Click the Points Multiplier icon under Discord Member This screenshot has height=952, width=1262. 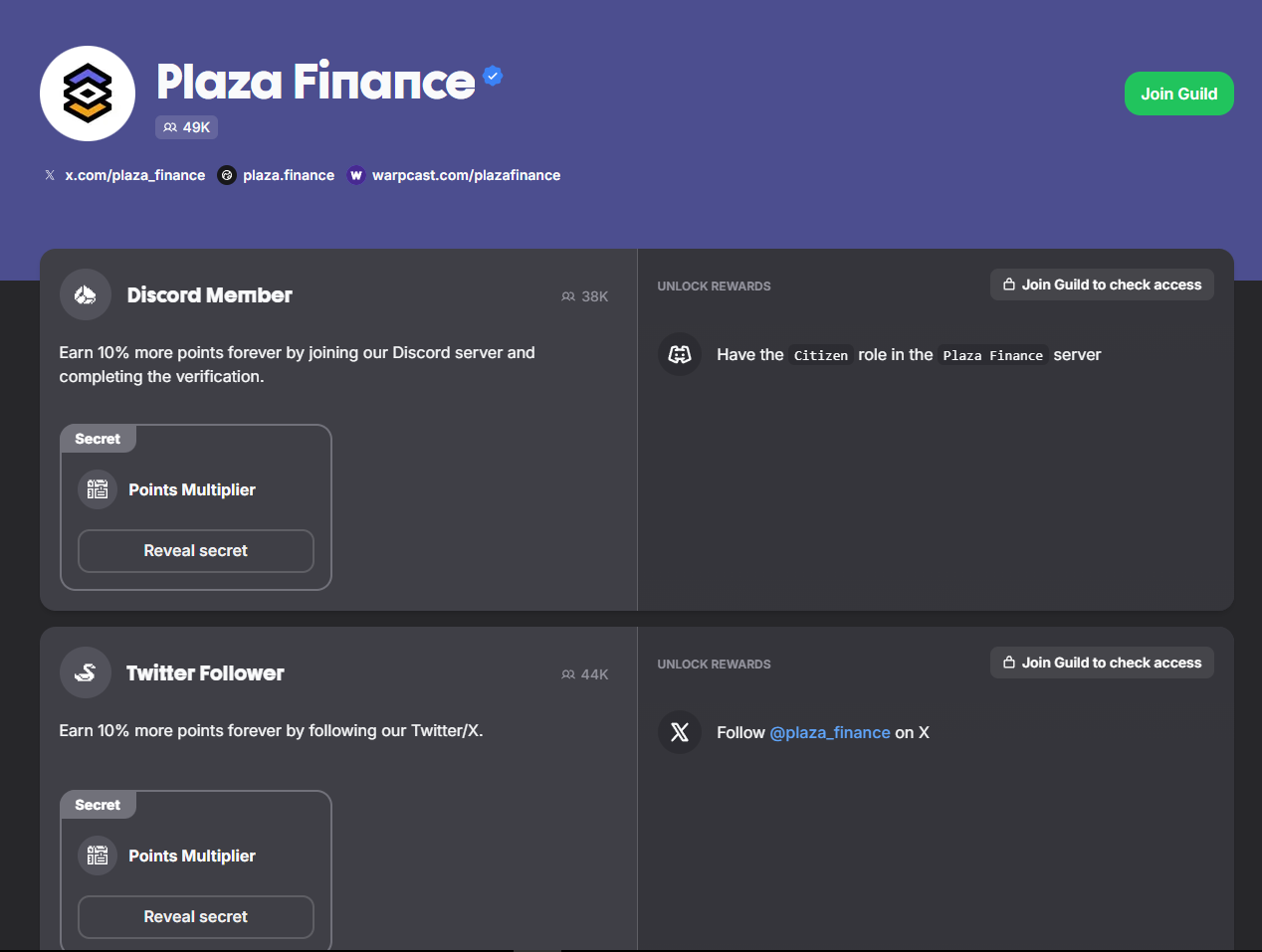tap(98, 489)
